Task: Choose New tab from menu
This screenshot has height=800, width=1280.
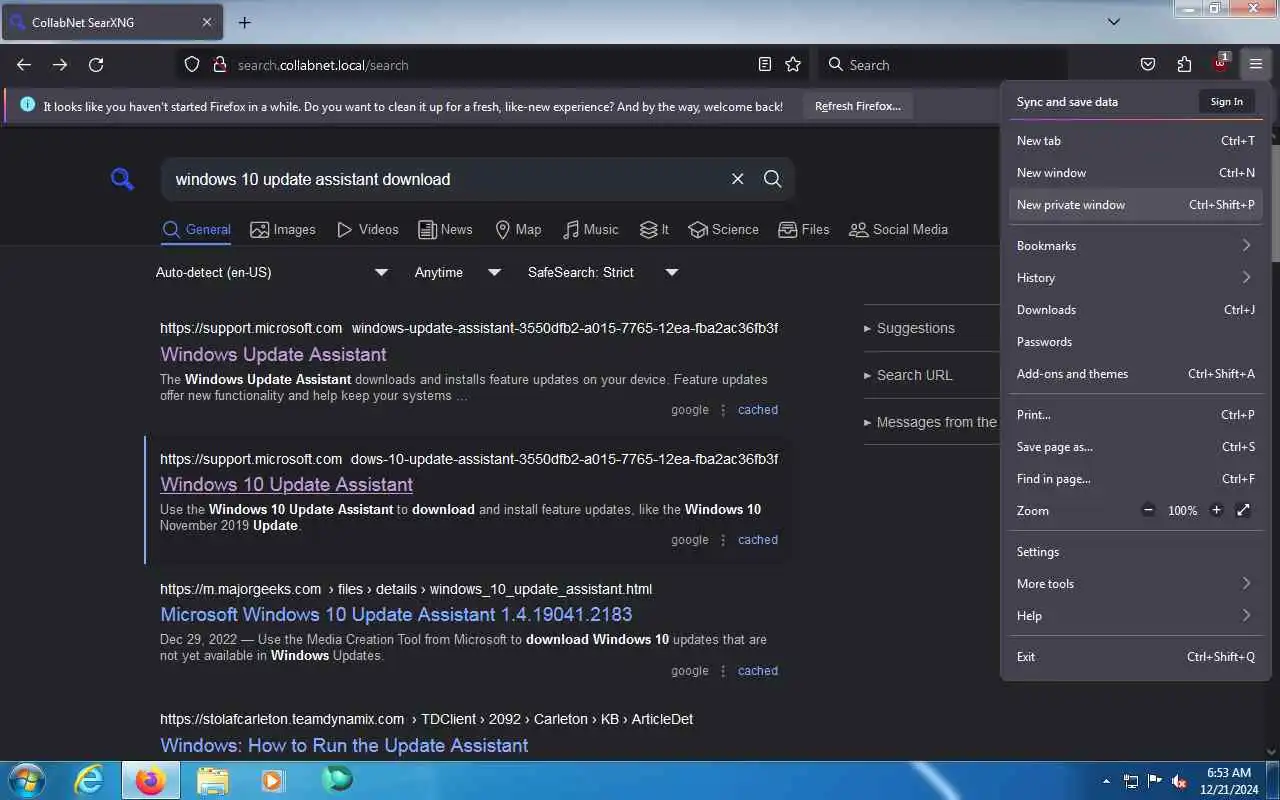Action: [1135, 141]
